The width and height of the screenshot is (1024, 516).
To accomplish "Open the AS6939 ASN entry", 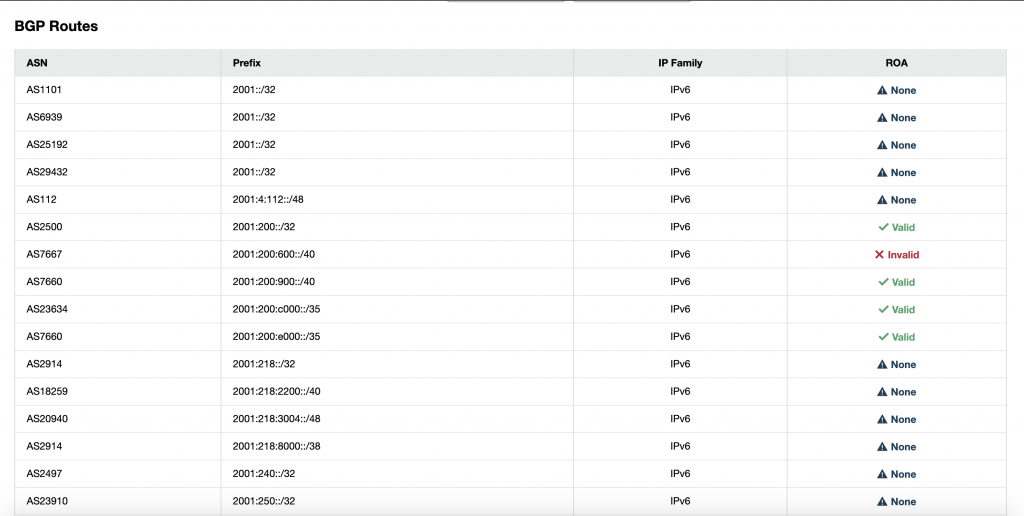I will click(44, 118).
